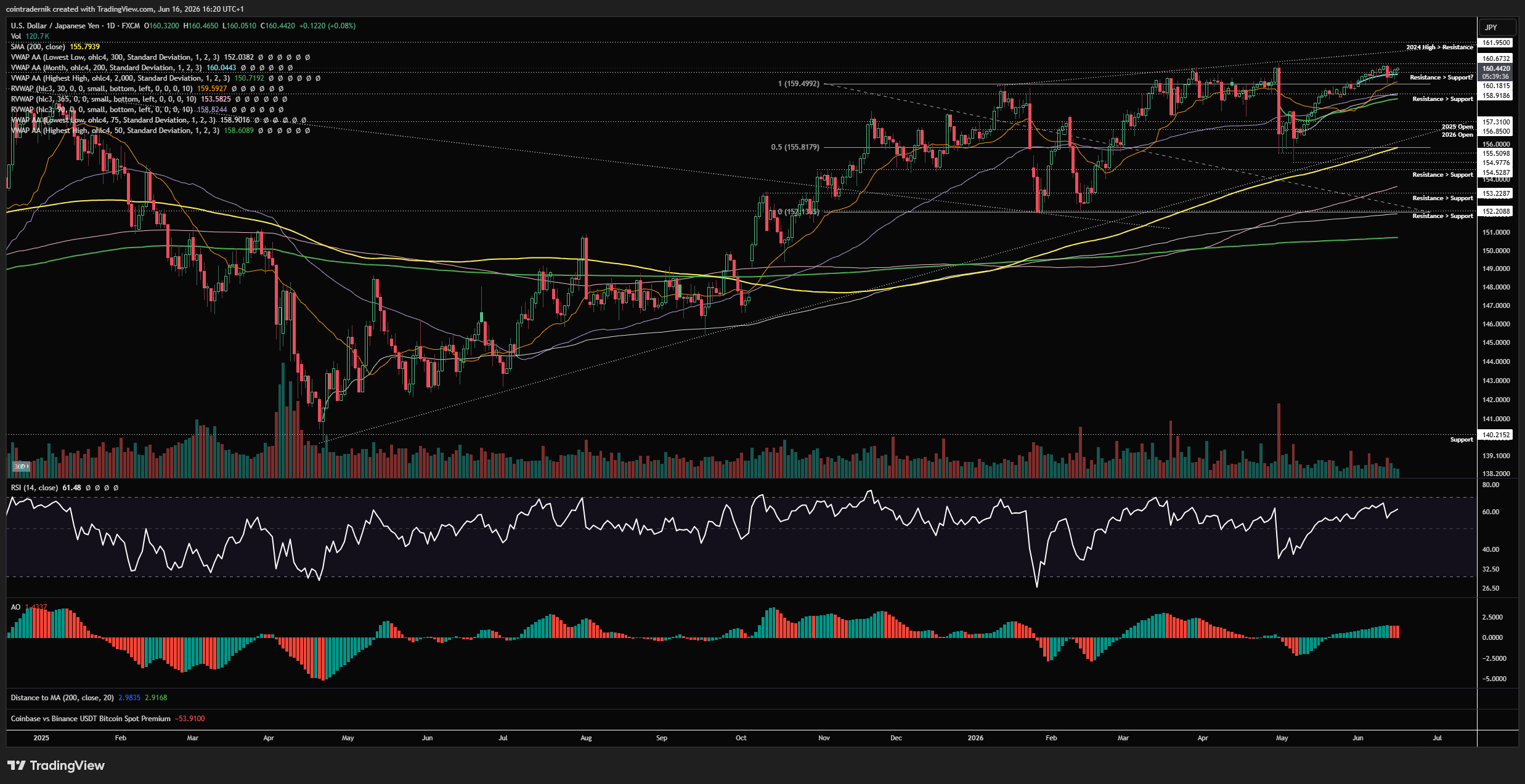Image resolution: width=1525 pixels, height=784 pixels.
Task: Click the 158.9186 price label
Action: click(x=1496, y=95)
